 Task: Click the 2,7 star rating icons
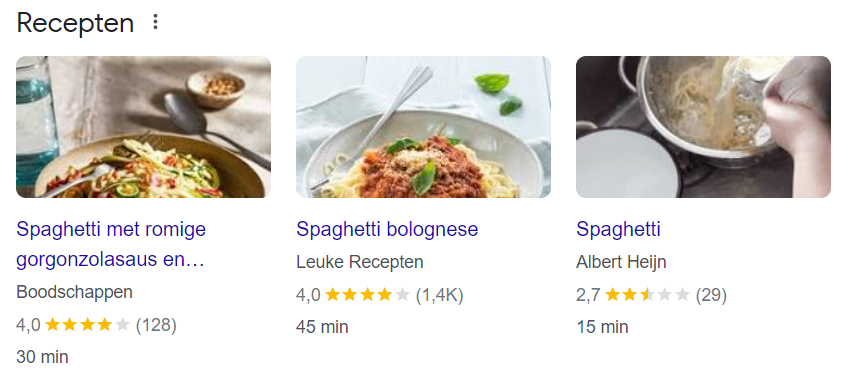(648, 295)
